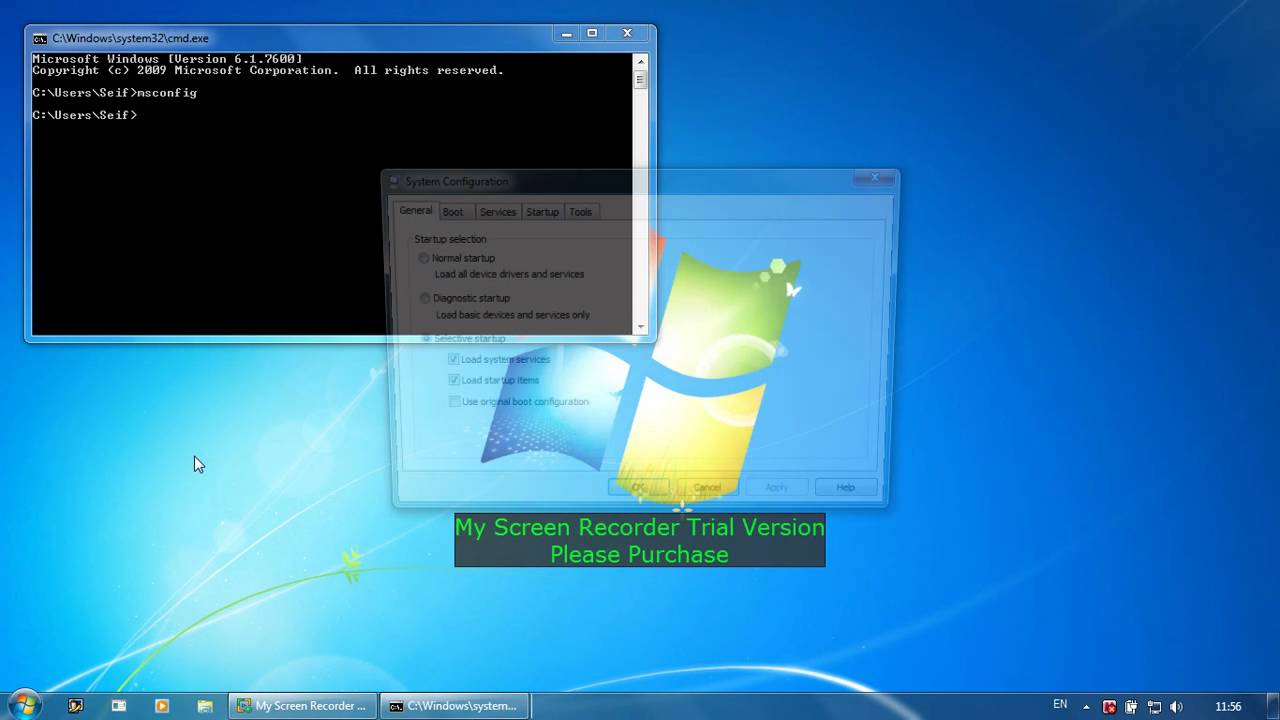1280x720 pixels.
Task: Toggle the Load startup items checkbox
Action: pos(454,380)
